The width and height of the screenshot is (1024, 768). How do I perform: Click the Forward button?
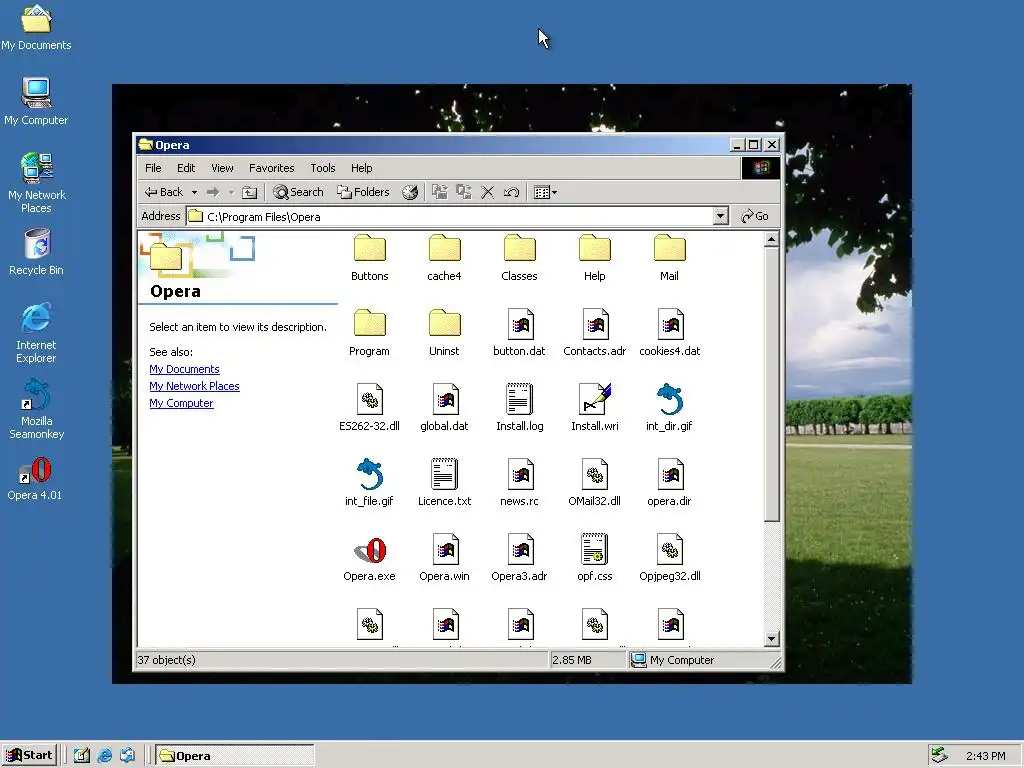point(213,192)
